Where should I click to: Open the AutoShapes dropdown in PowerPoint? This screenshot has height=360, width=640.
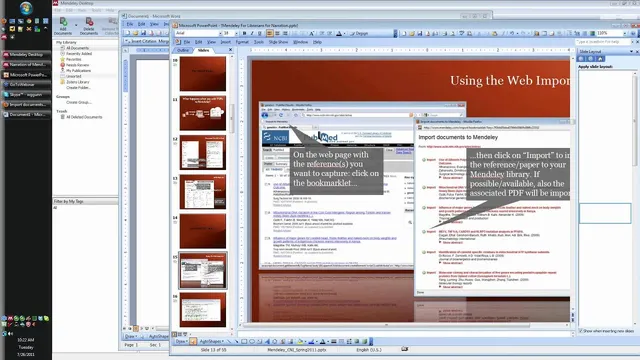(211, 342)
